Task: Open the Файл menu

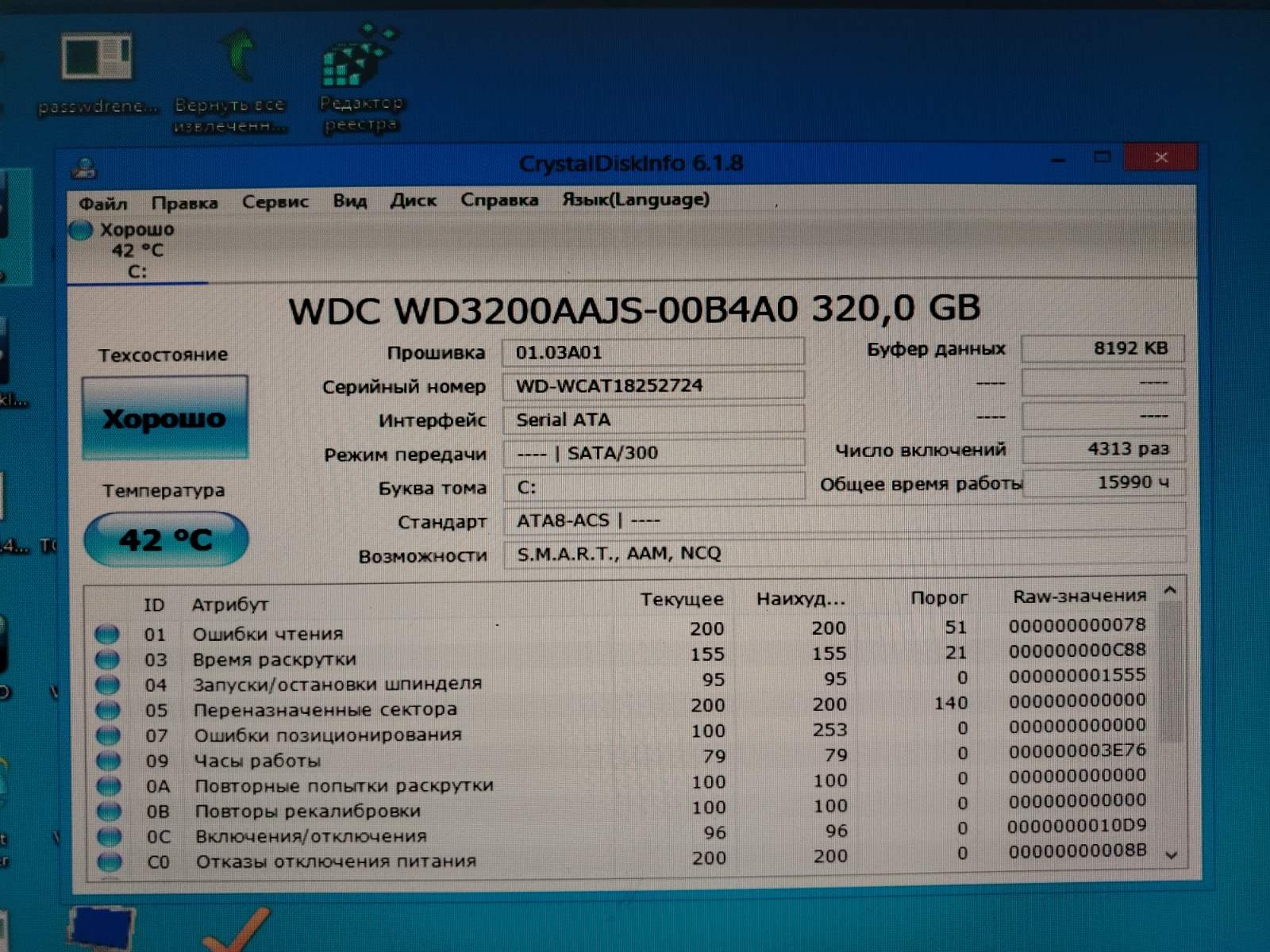Action: 102,203
